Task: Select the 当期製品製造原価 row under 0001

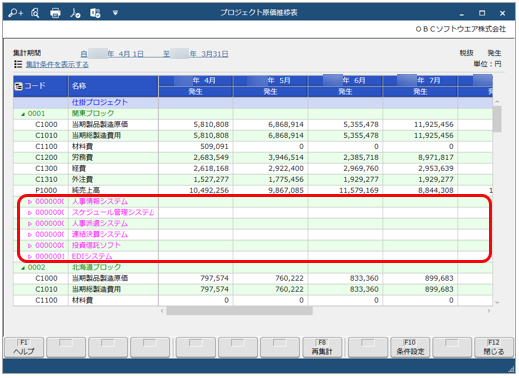Action: click(x=253, y=125)
